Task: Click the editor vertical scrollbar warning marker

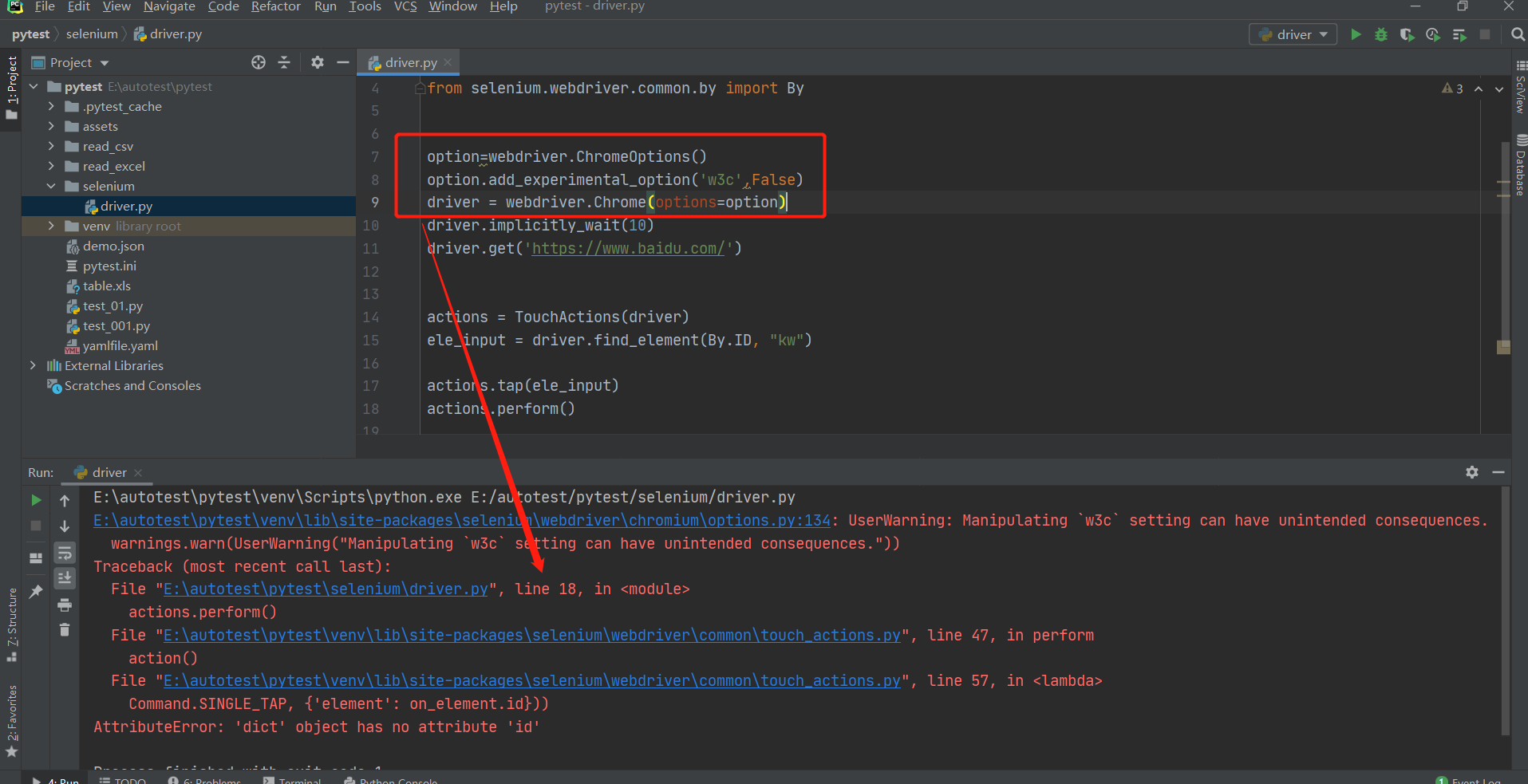Action: pos(1503,347)
